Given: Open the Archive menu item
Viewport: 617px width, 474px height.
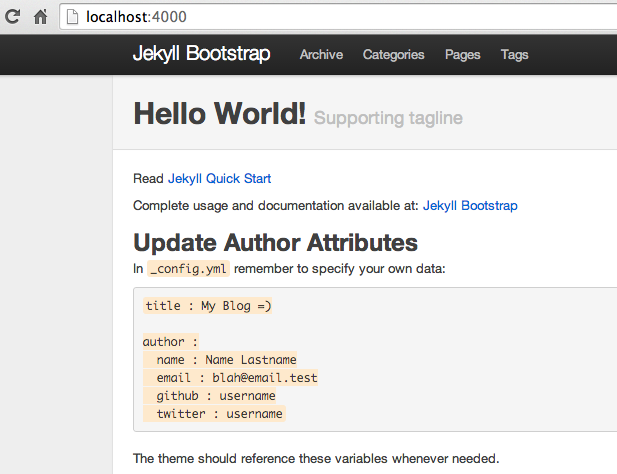Looking at the screenshot, I should 321,54.
